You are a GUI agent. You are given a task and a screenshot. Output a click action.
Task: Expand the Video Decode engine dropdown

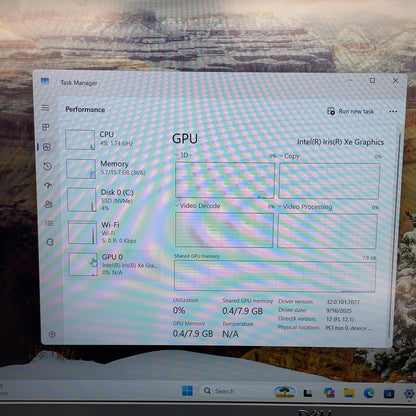[x=198, y=206]
